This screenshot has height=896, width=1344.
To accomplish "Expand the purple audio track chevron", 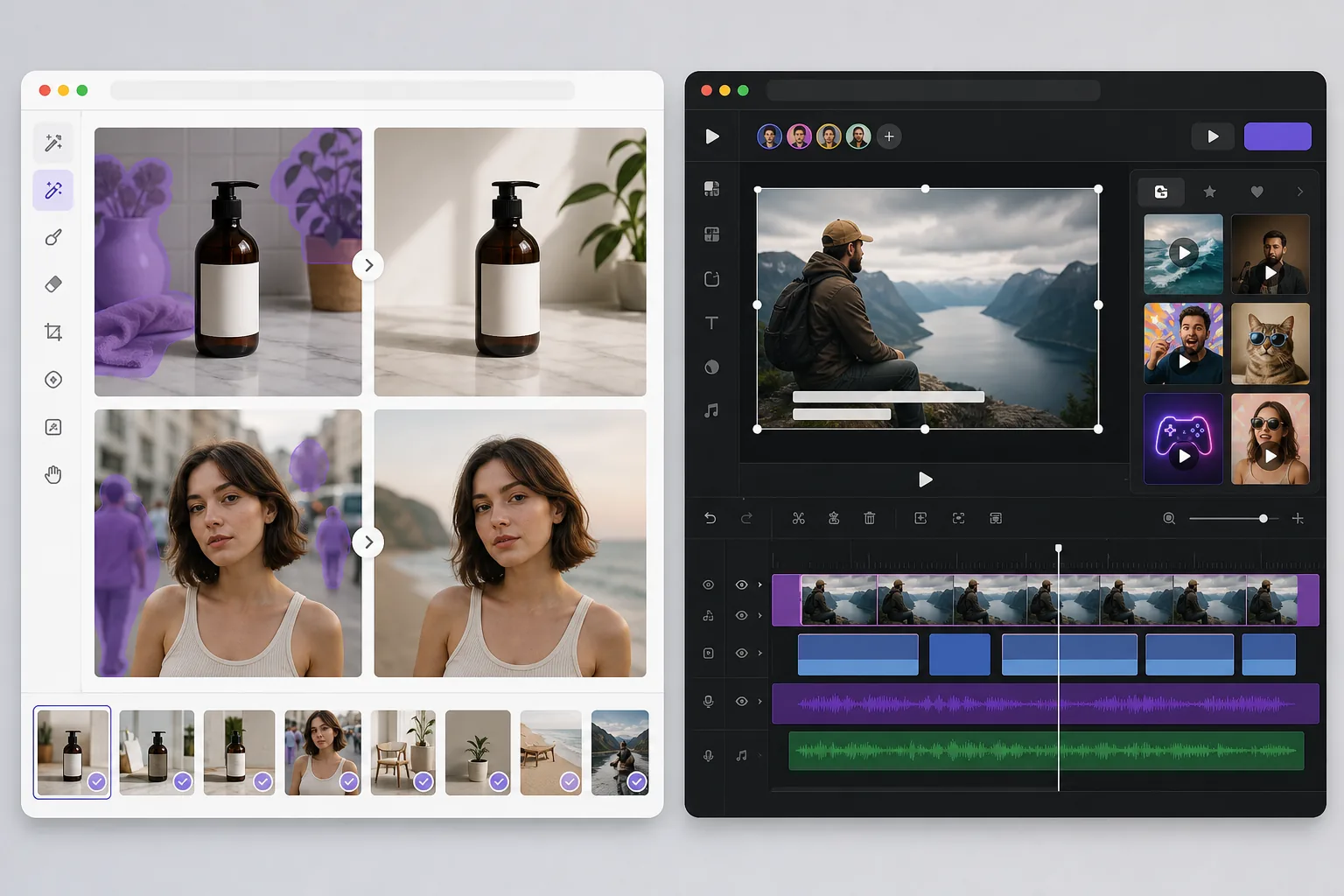I will pyautogui.click(x=759, y=701).
